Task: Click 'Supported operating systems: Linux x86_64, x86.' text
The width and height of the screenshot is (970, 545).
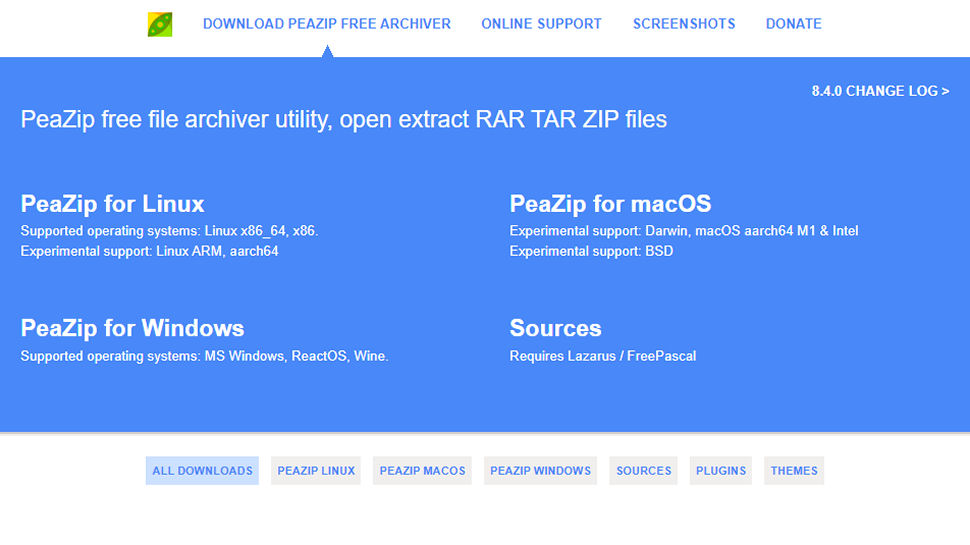Action: 170,231
